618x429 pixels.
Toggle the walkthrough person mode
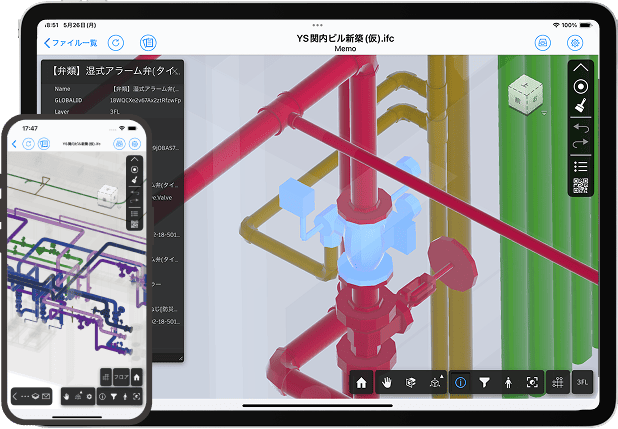[508, 382]
